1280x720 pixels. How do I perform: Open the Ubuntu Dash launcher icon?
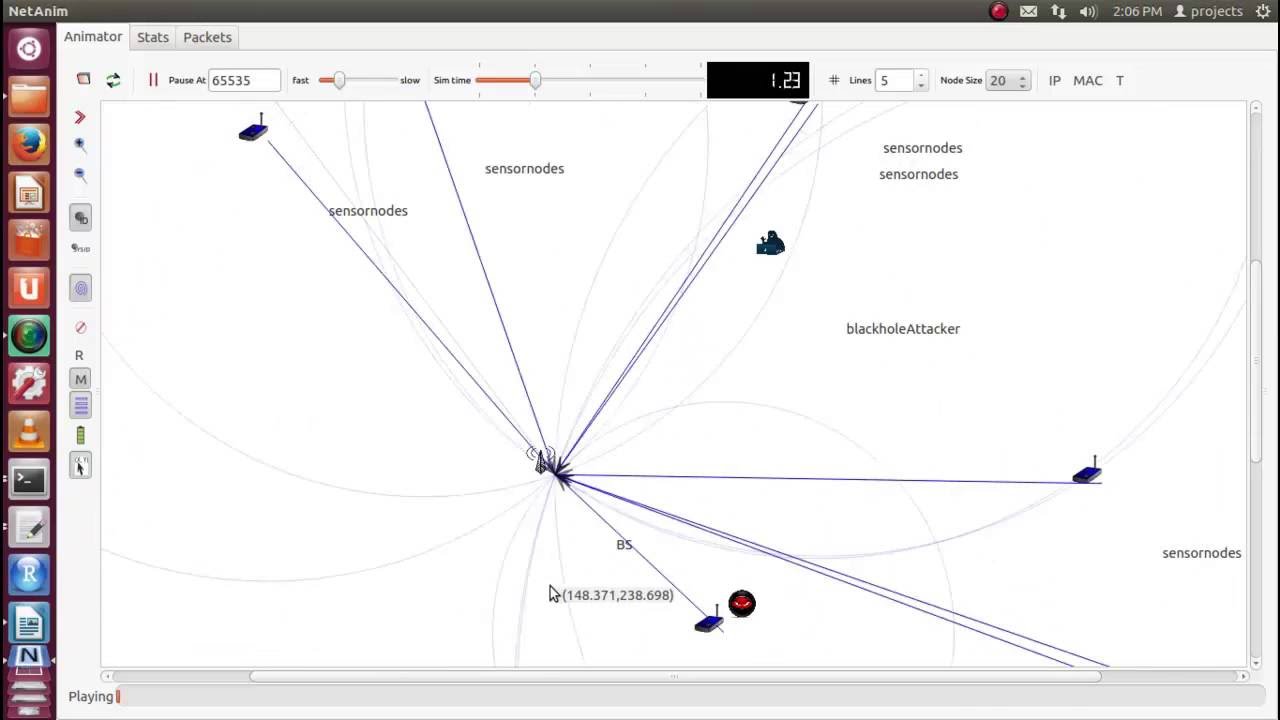click(29, 49)
